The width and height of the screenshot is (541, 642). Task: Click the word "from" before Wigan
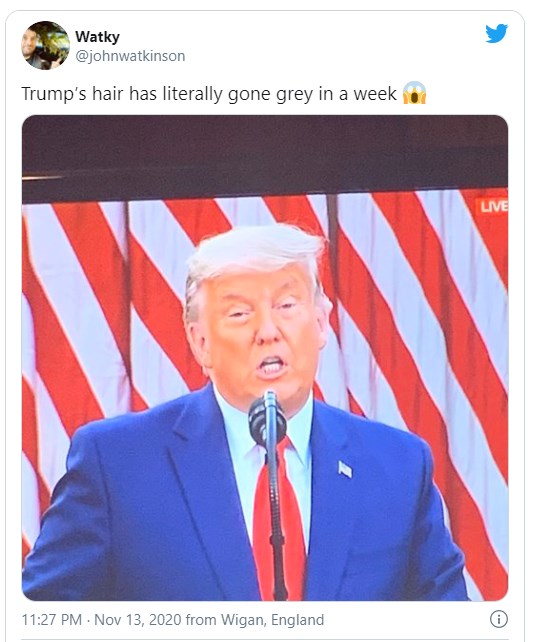coord(201,619)
